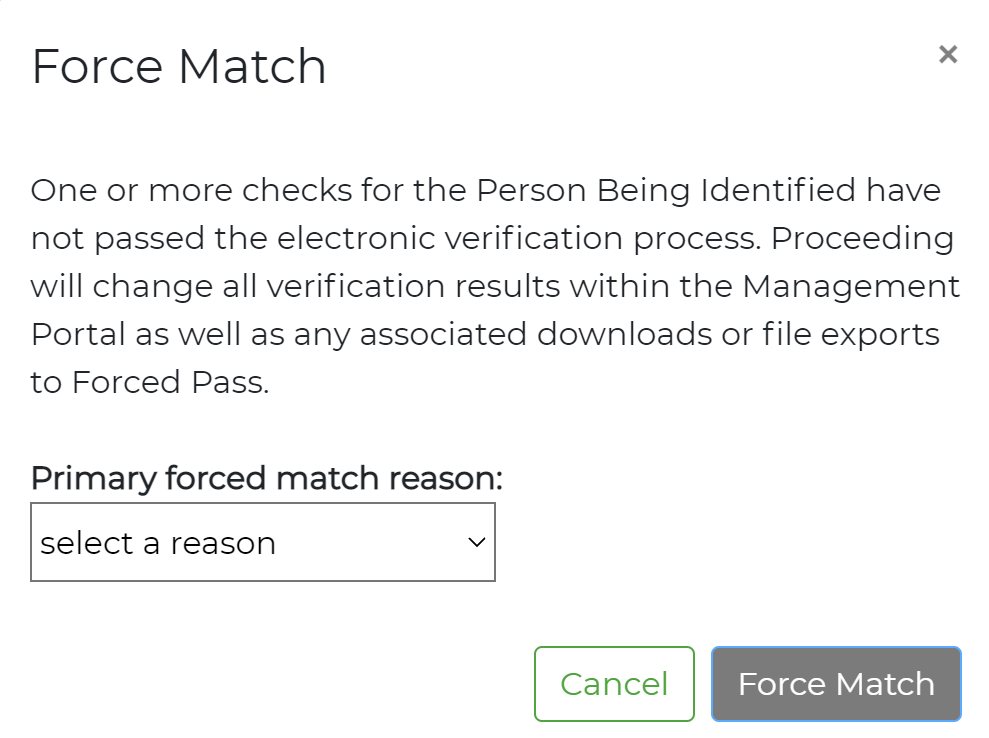Click the X icon to dismiss the dialog
The image size is (989, 738).
tap(948, 55)
